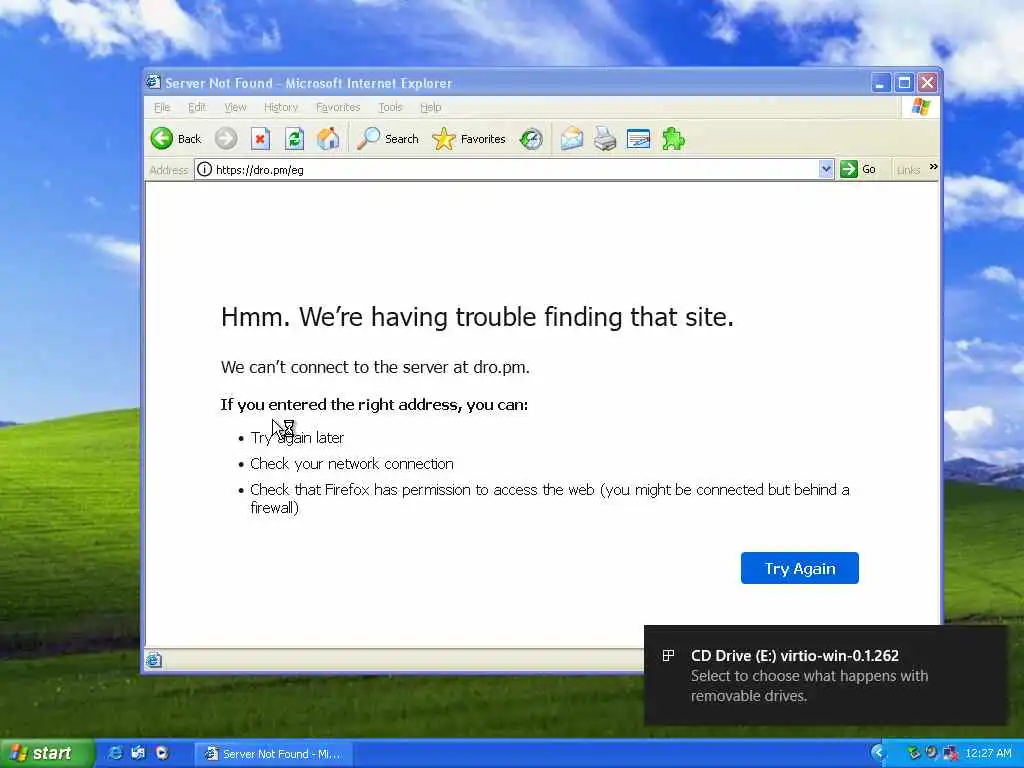Open the Tools menu
Image resolution: width=1024 pixels, height=768 pixels.
[x=390, y=107]
